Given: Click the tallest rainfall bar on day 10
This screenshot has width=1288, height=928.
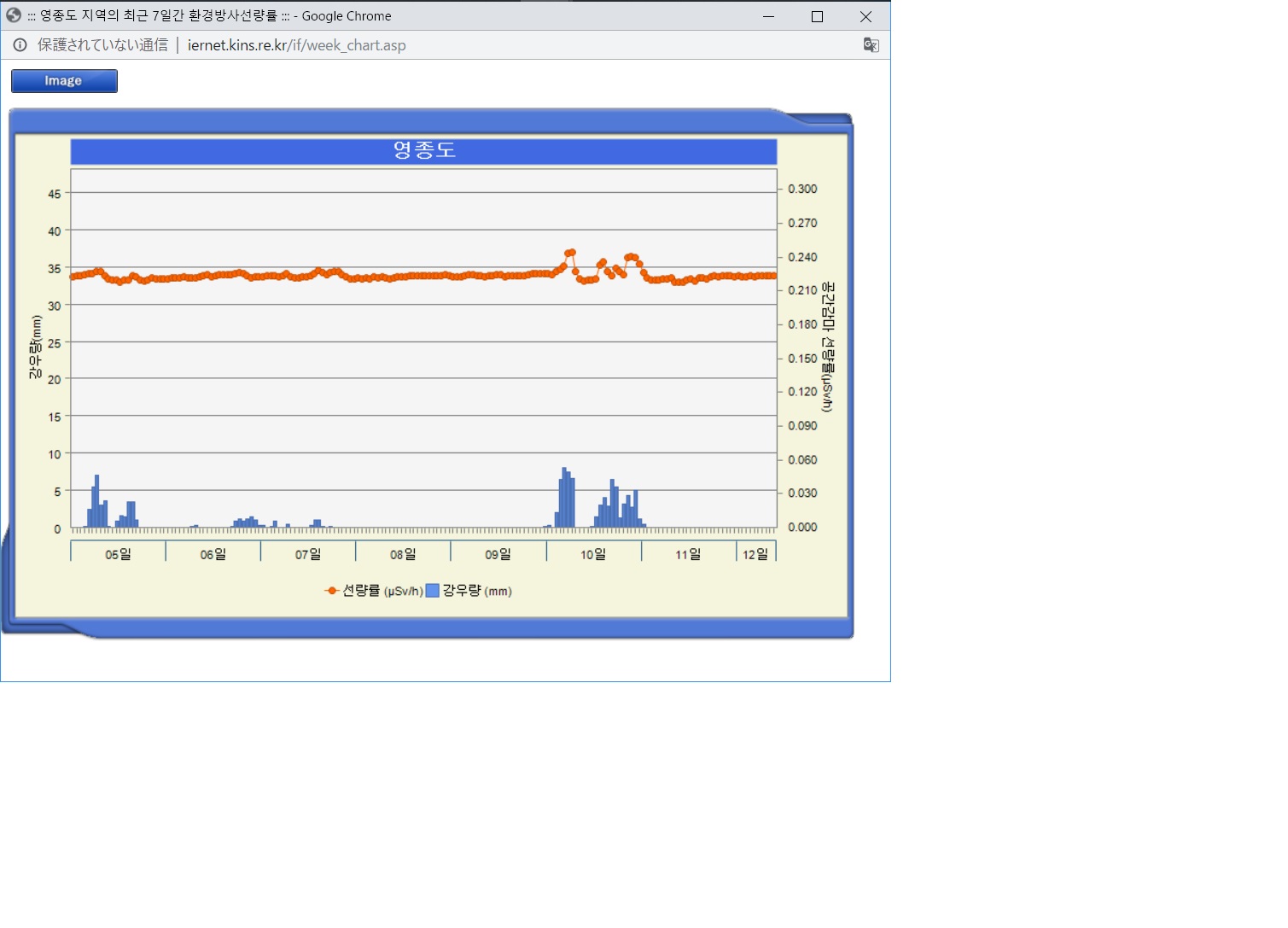Looking at the screenshot, I should point(564,499).
